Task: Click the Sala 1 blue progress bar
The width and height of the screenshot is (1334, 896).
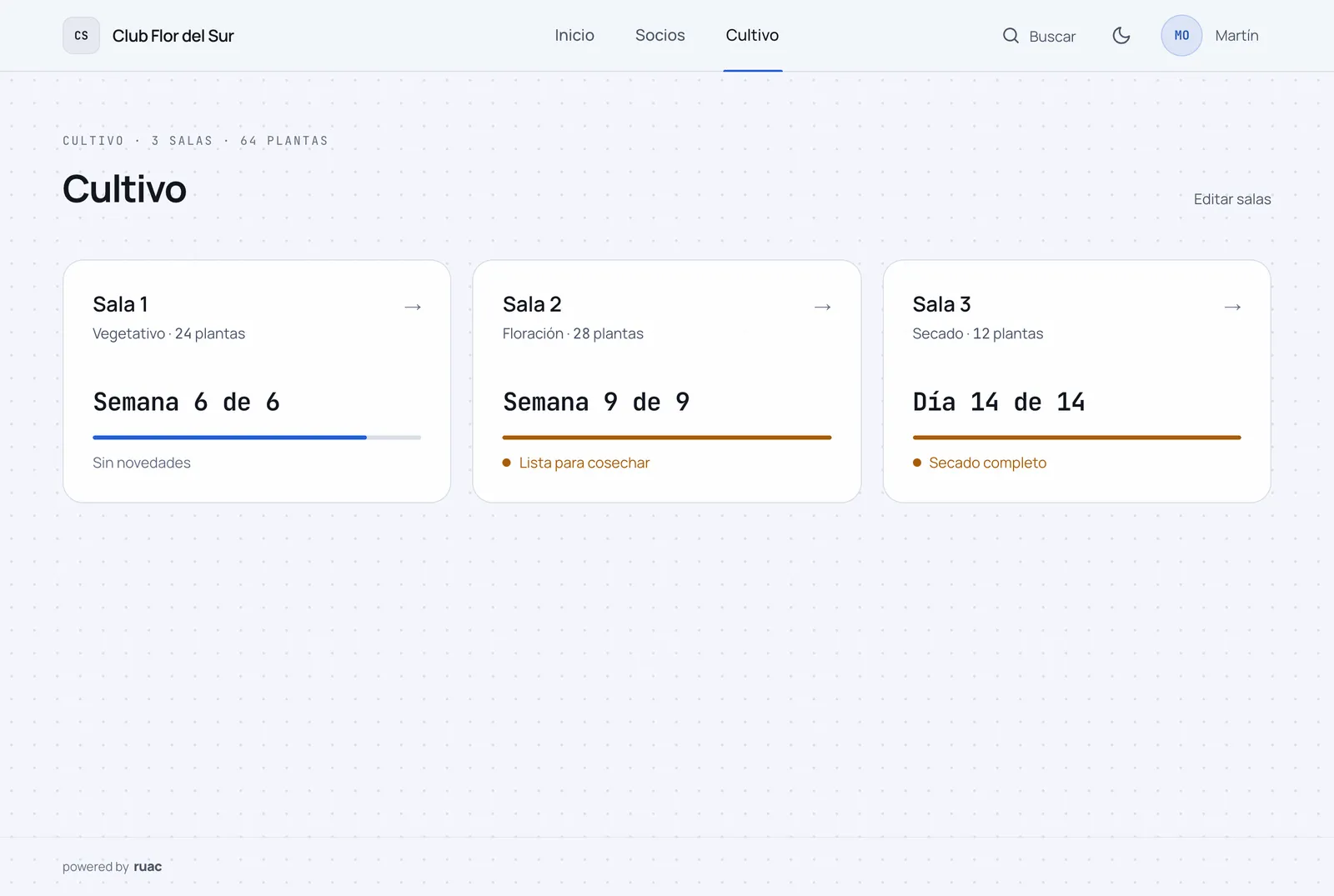Action: (x=257, y=438)
